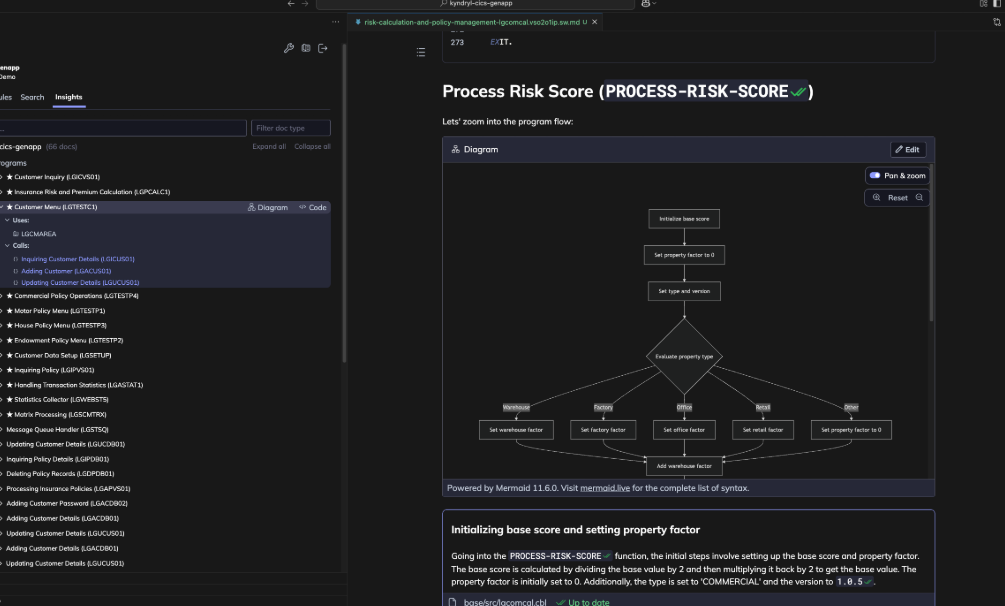Open Code for Customer Menu row
The width and height of the screenshot is (1005, 606).
click(313, 208)
